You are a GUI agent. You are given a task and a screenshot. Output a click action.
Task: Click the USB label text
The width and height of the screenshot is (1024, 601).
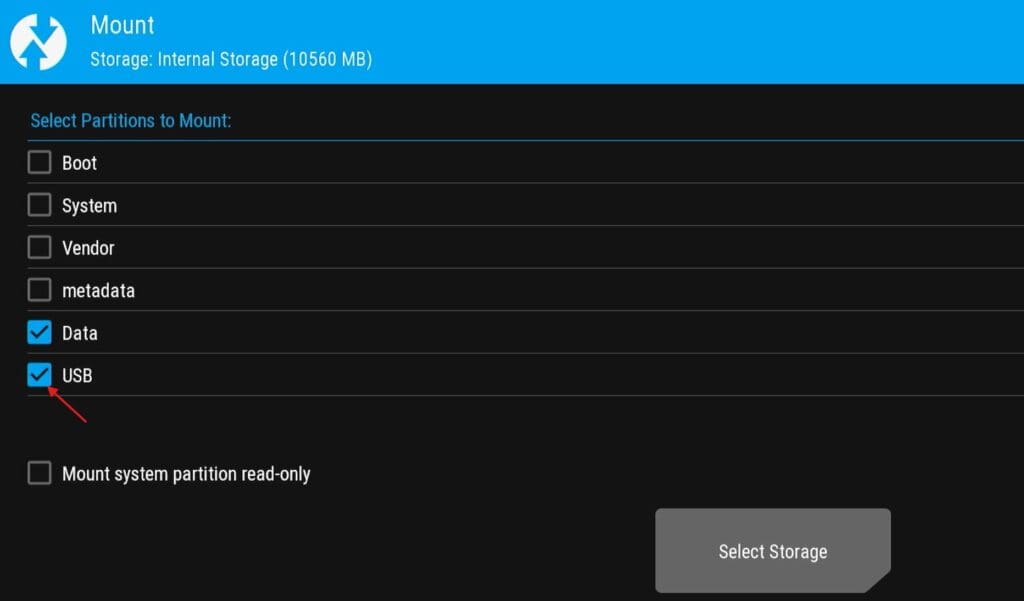coord(77,376)
